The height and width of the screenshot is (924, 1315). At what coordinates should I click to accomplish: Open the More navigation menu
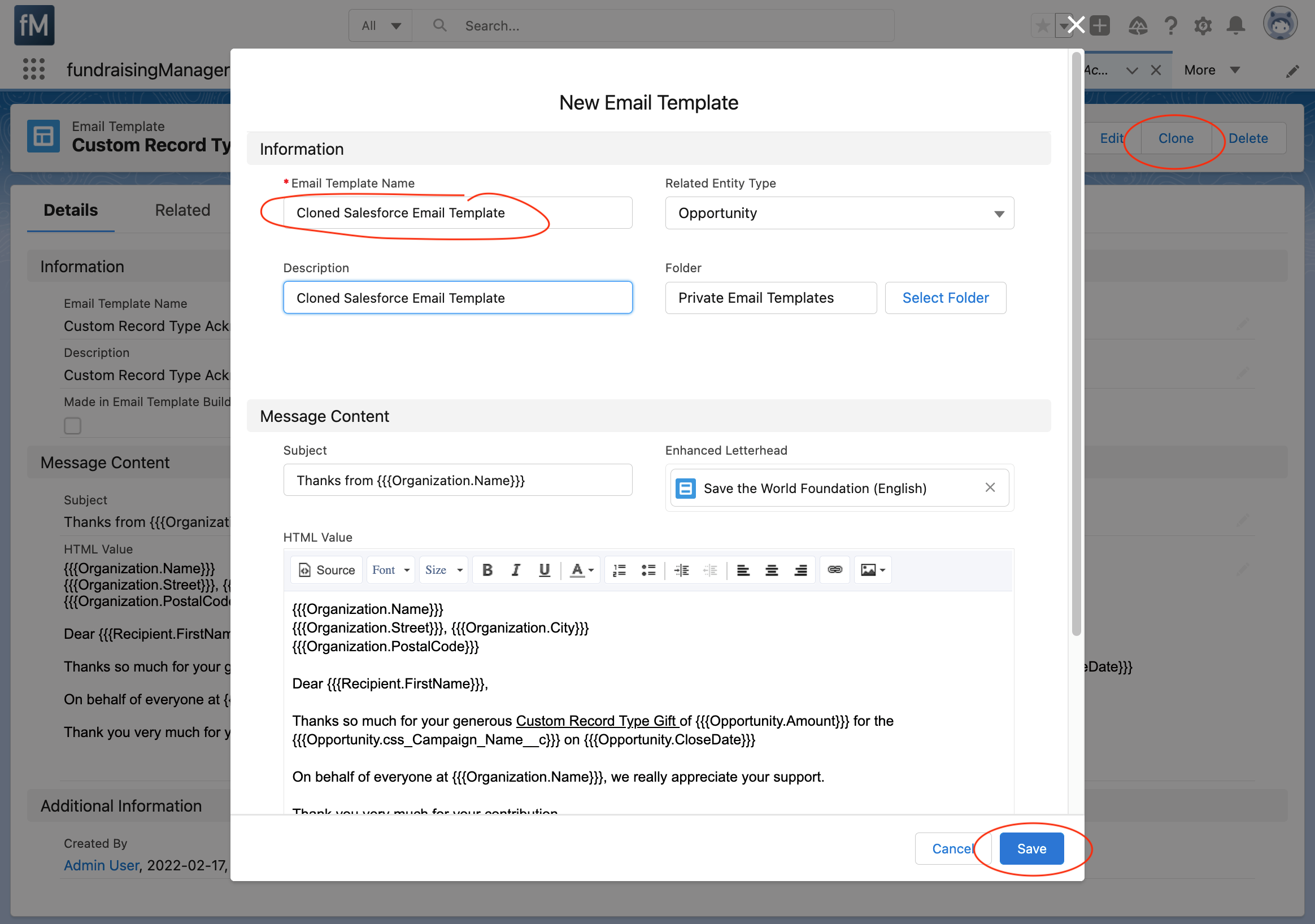click(x=1211, y=70)
